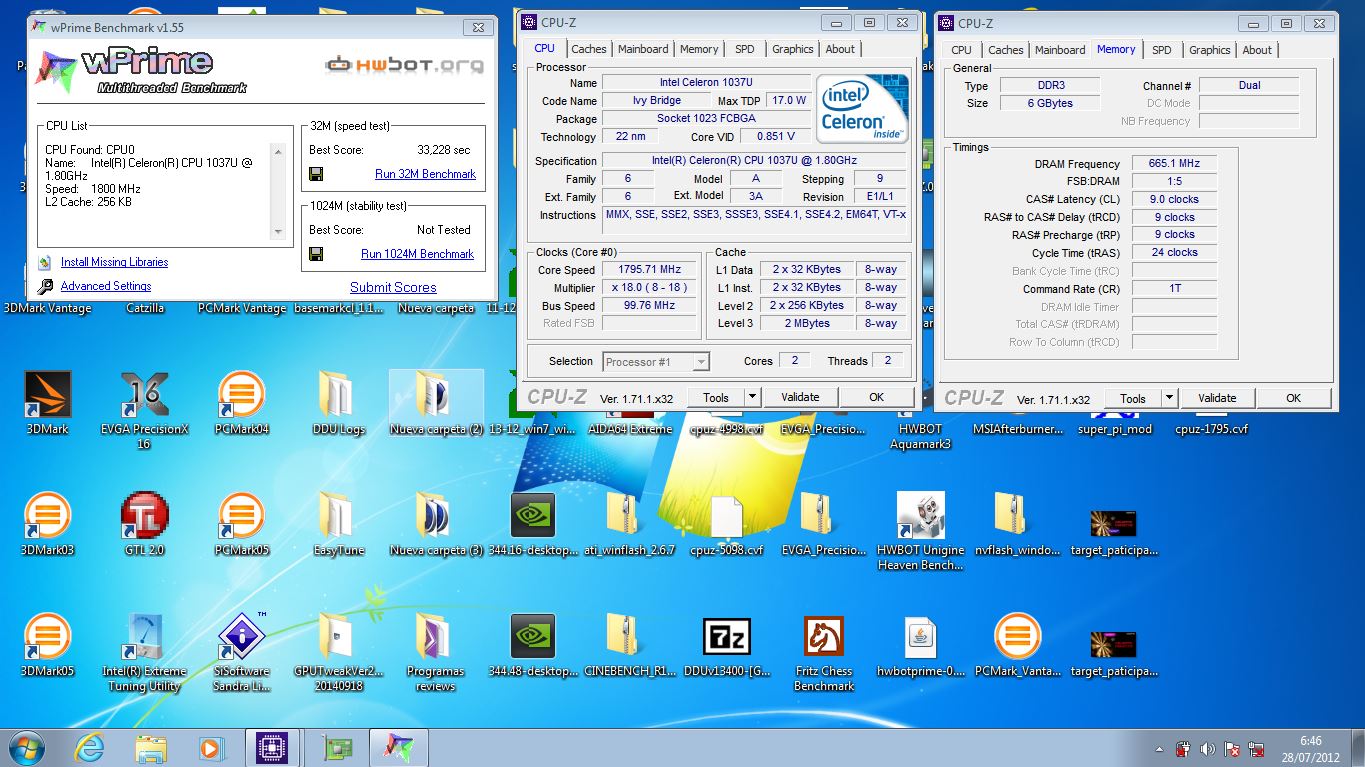
Task: Launch GTL 2.0 shortcut
Action: point(144,524)
